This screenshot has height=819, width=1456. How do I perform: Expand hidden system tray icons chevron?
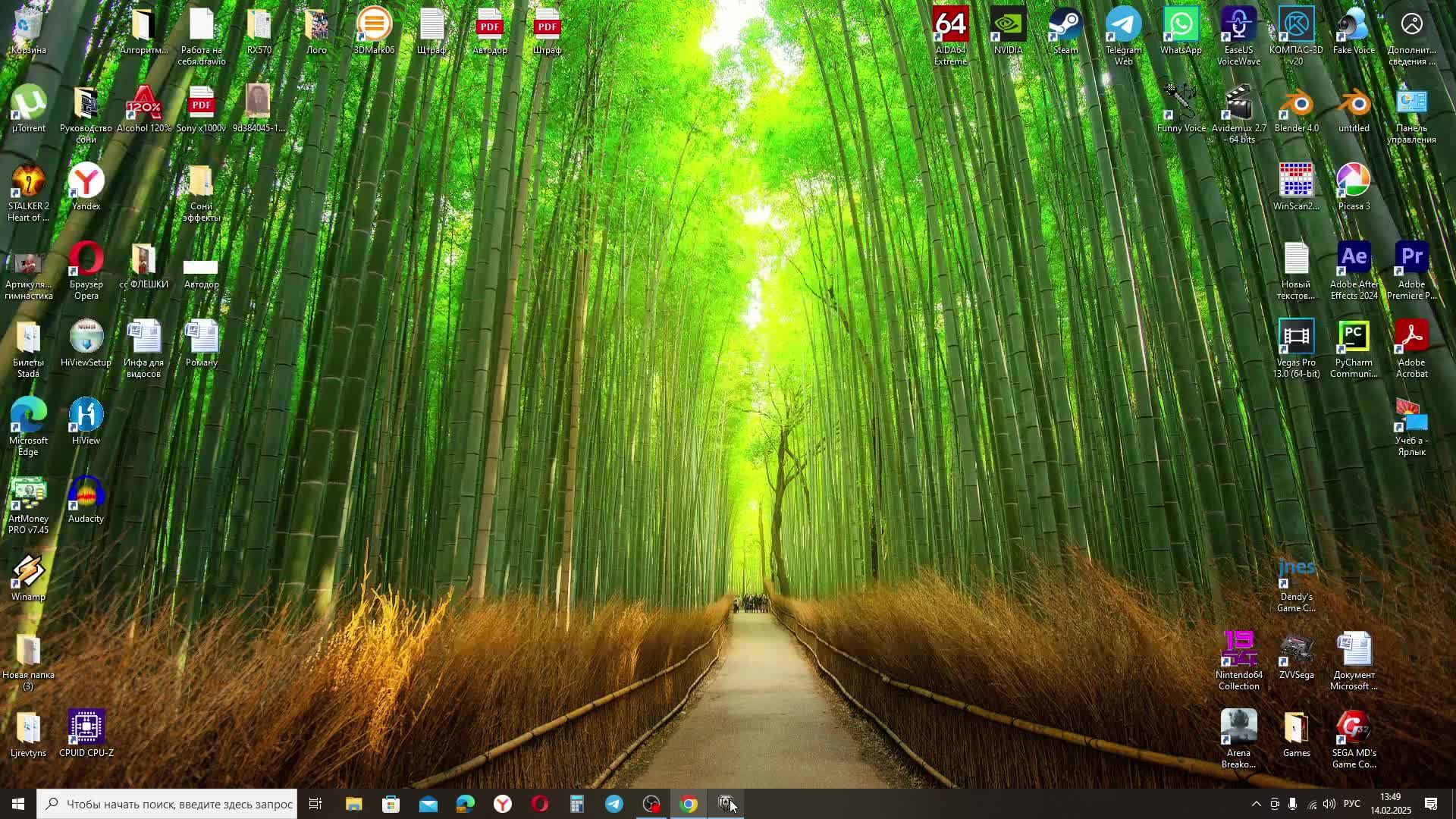(1256, 805)
